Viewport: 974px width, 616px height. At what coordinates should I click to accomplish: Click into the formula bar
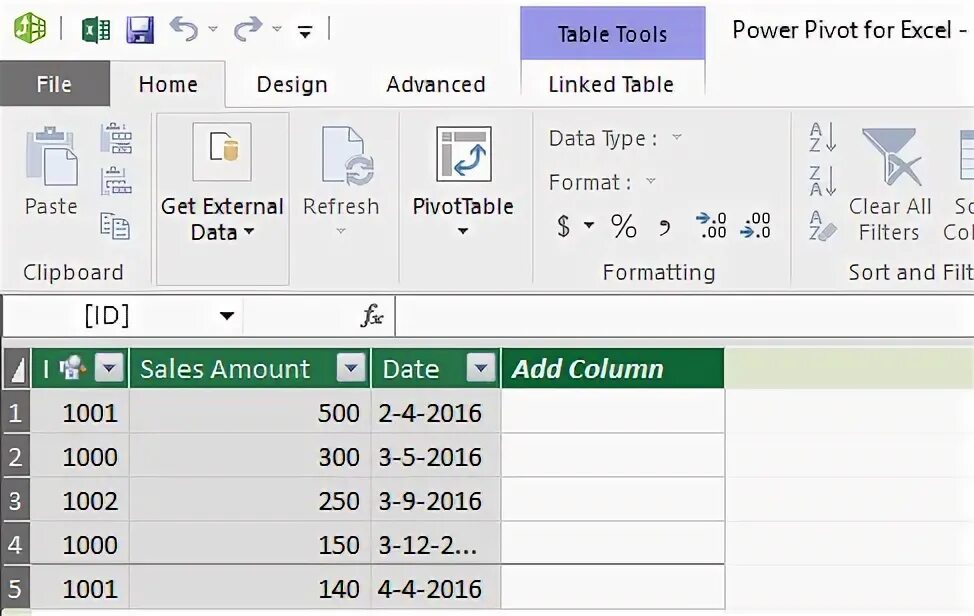point(685,316)
